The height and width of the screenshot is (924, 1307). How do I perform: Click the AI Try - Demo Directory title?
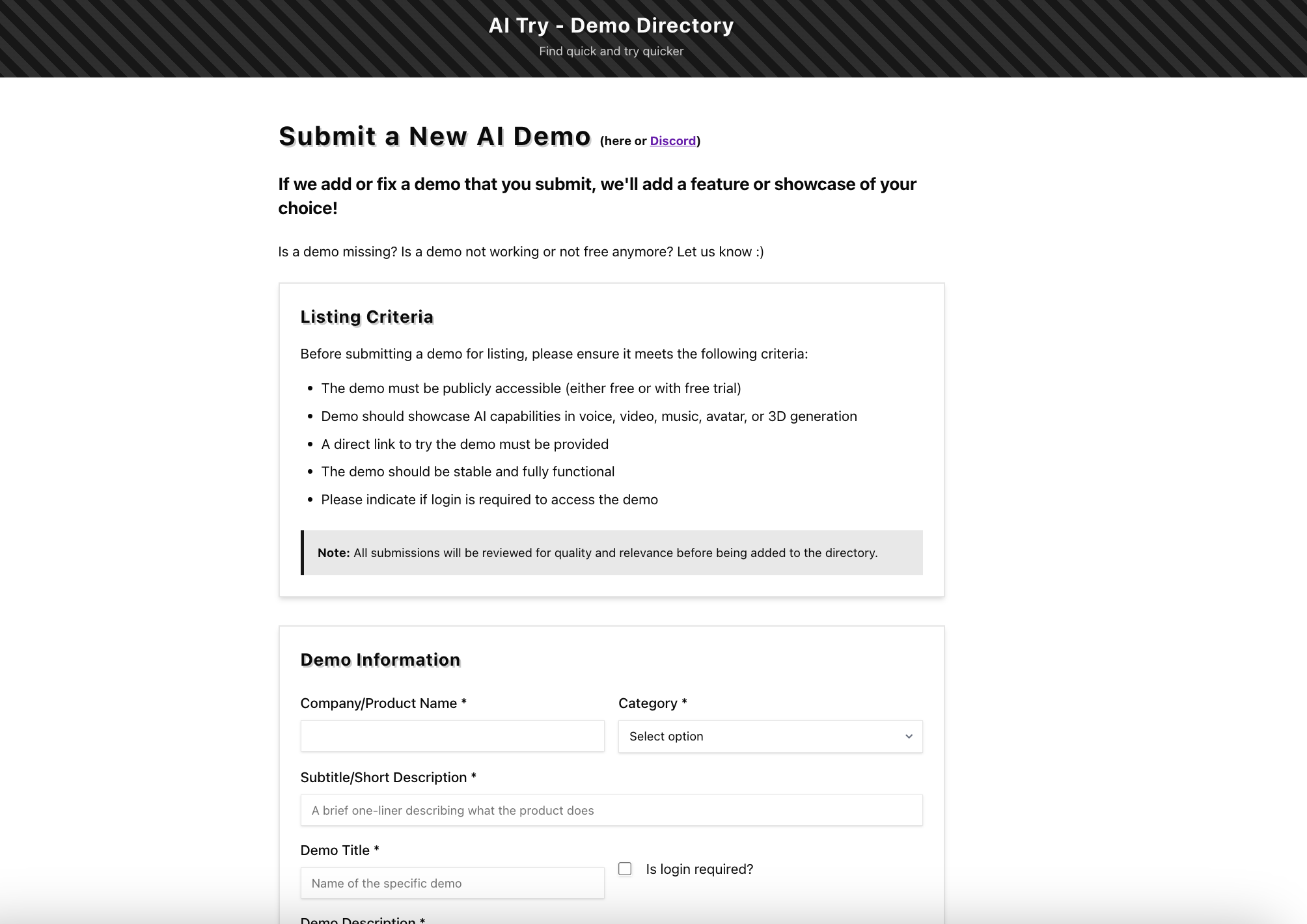611,25
